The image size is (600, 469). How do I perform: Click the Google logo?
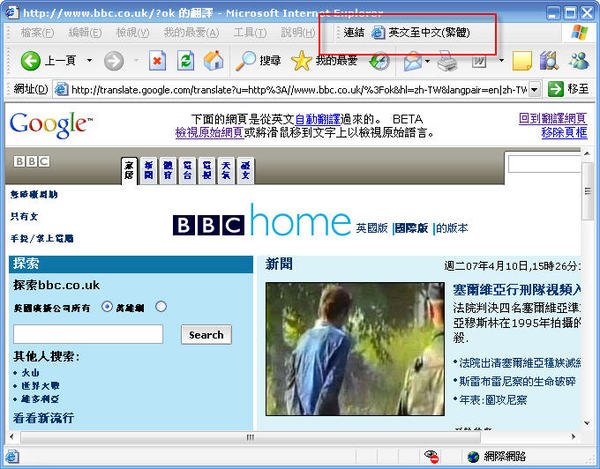[x=51, y=125]
